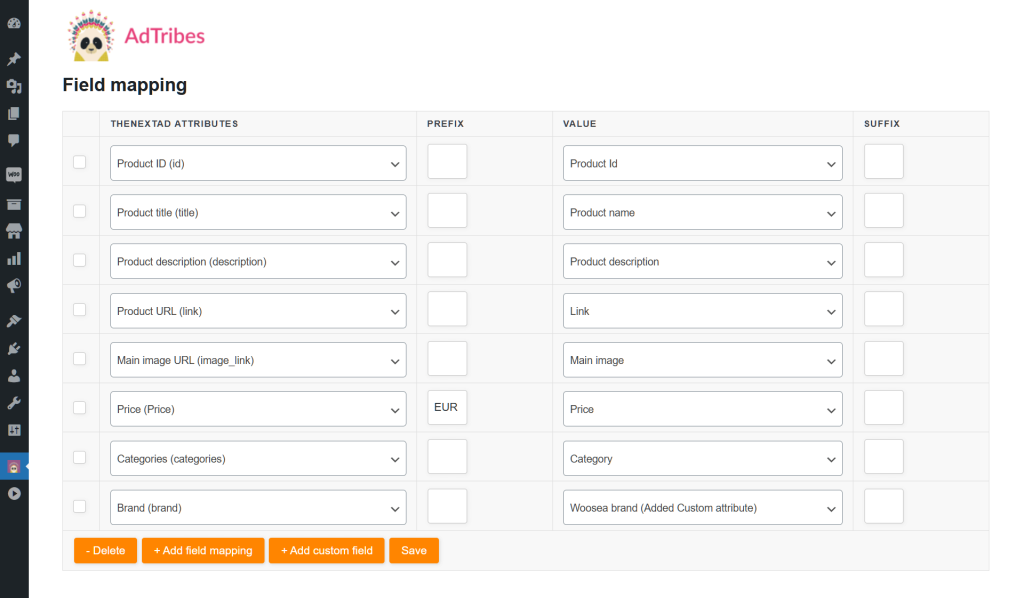Open the Analytics bar-chart icon

[14, 259]
